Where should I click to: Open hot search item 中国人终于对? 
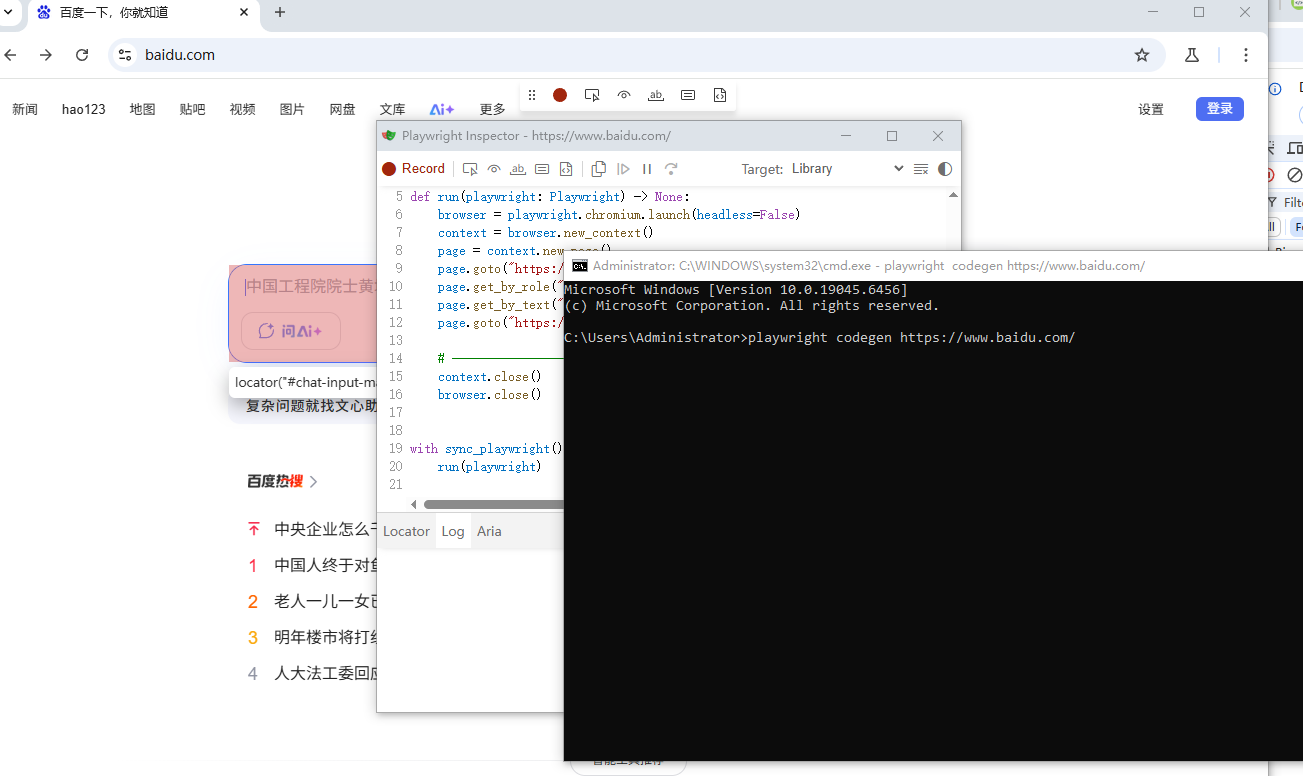coord(326,565)
